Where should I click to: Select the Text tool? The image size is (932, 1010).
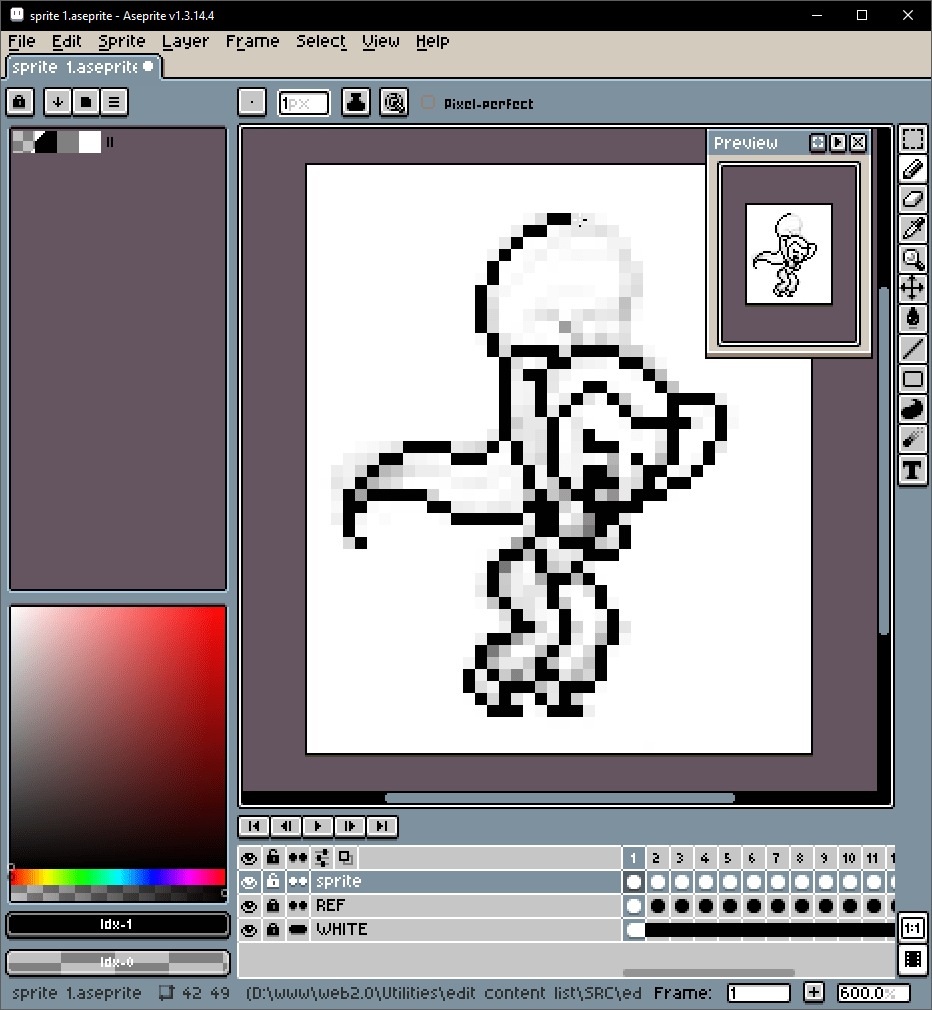click(x=912, y=470)
